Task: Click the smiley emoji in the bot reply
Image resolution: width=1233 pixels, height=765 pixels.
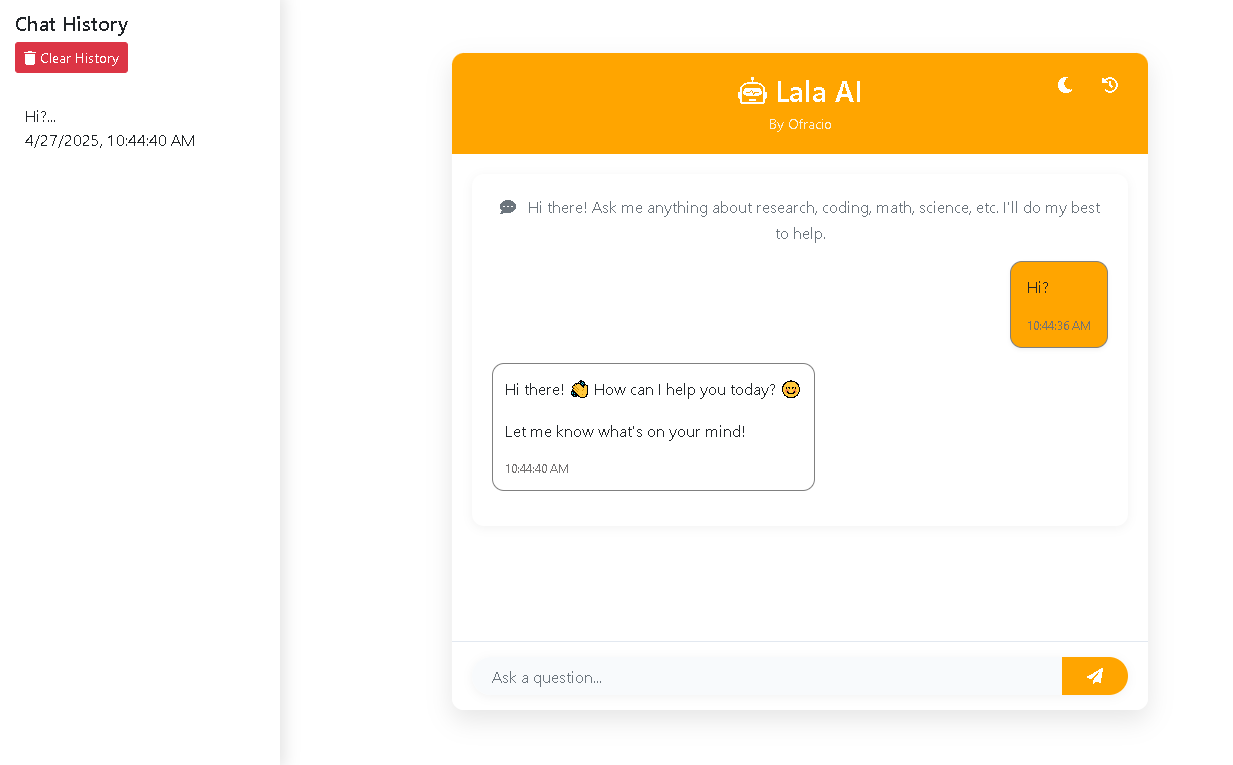Action: pyautogui.click(x=791, y=389)
